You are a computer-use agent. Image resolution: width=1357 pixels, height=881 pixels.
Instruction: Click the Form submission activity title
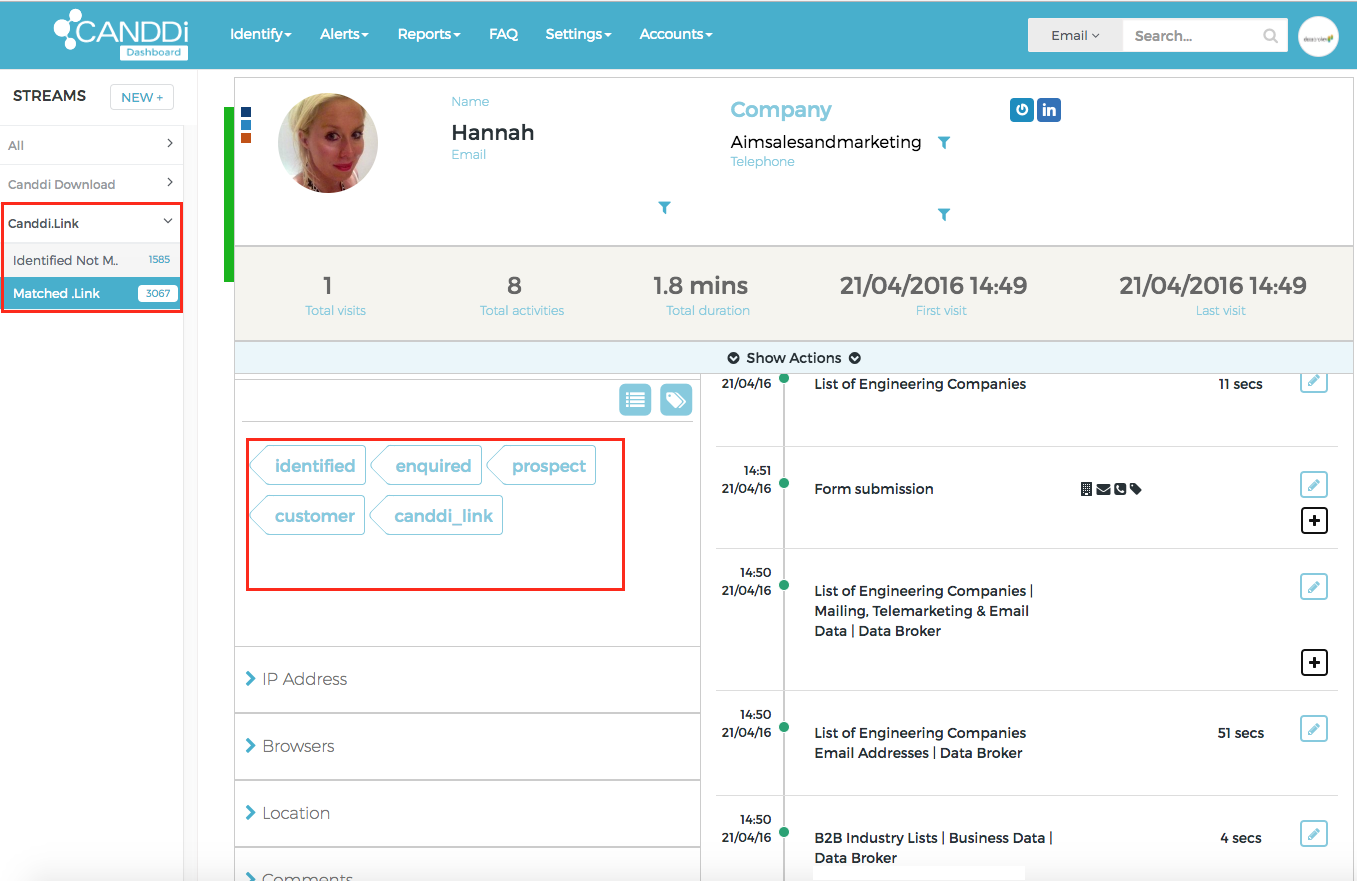pyautogui.click(x=874, y=489)
